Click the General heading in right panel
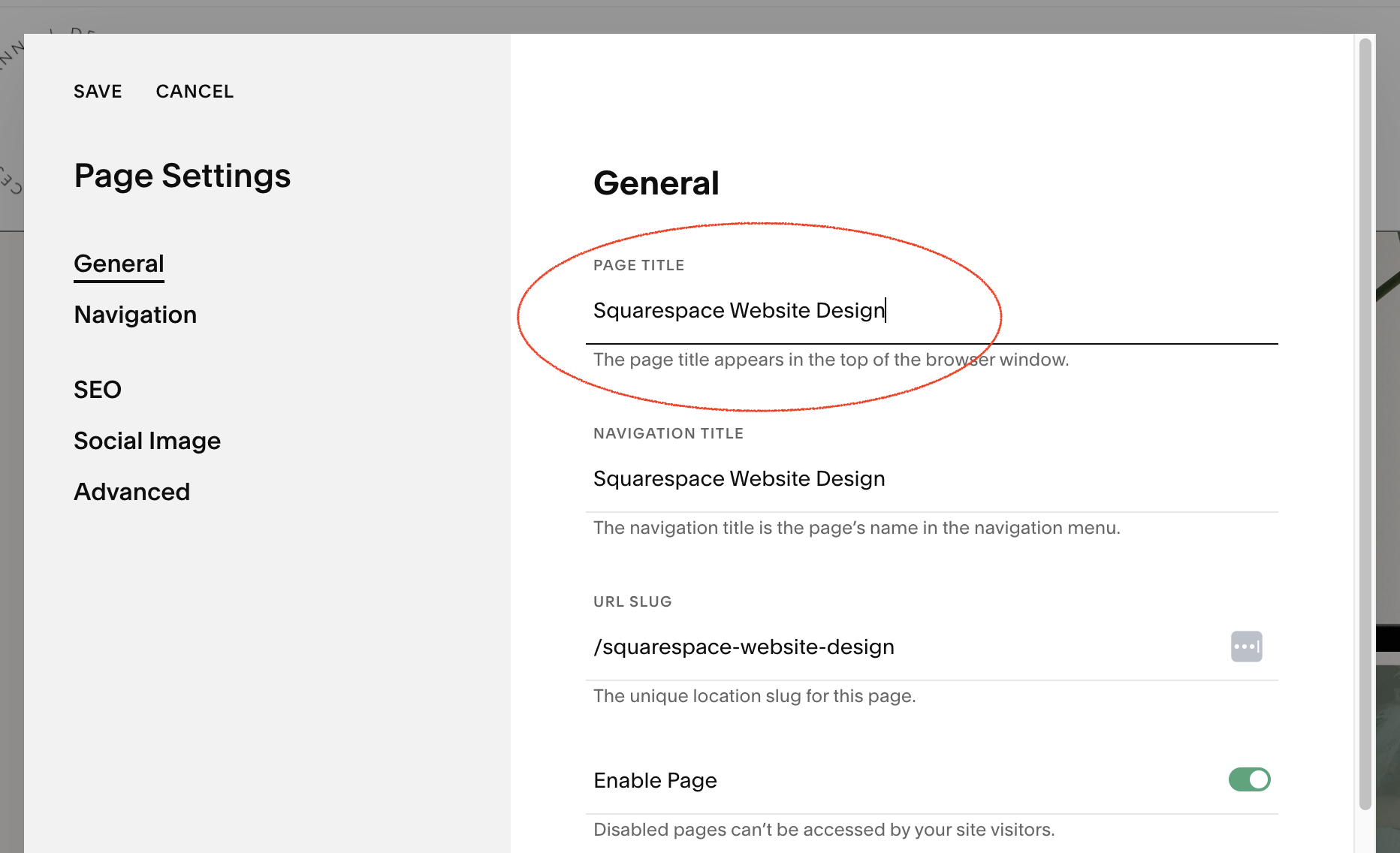The height and width of the screenshot is (853, 1400). click(x=656, y=182)
